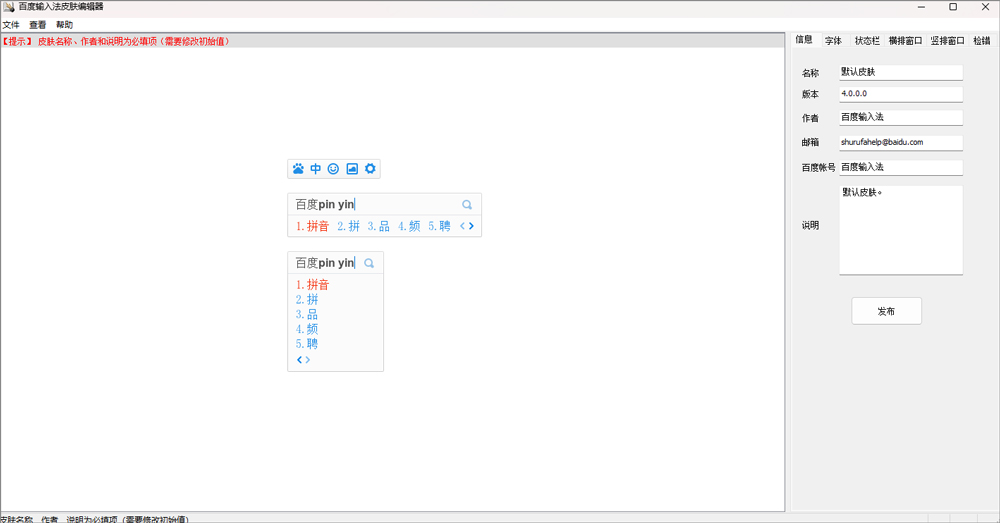Switch to the 竖排窗口 tab
The image size is (1000, 523).
point(947,41)
